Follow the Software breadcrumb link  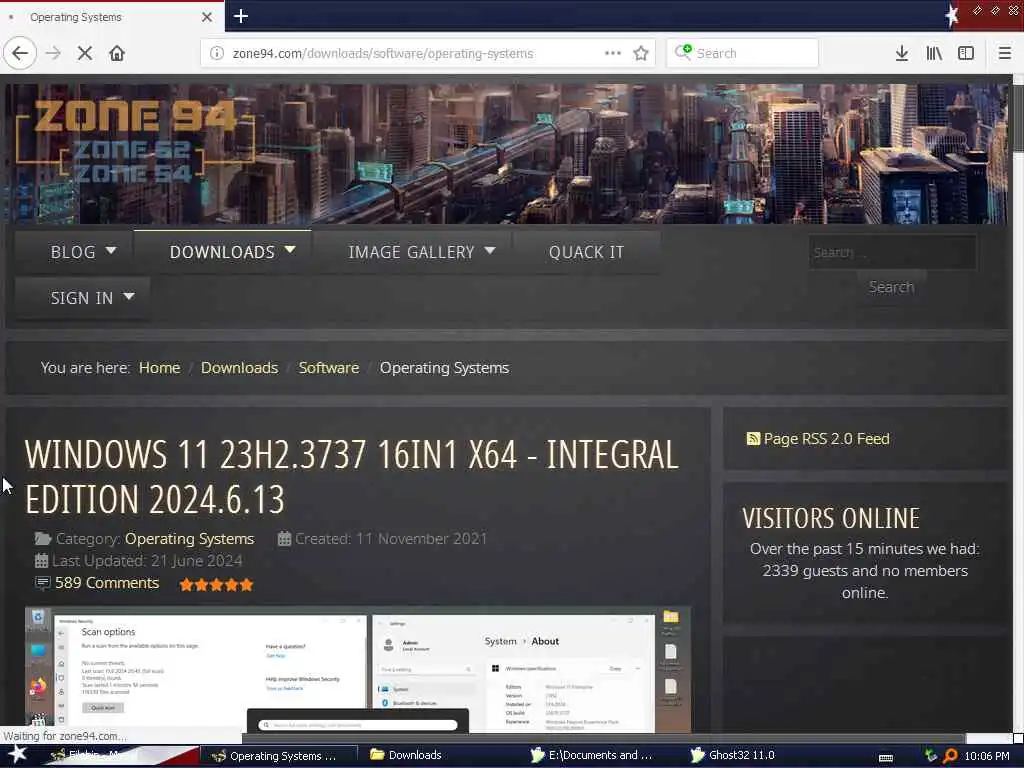tap(328, 368)
